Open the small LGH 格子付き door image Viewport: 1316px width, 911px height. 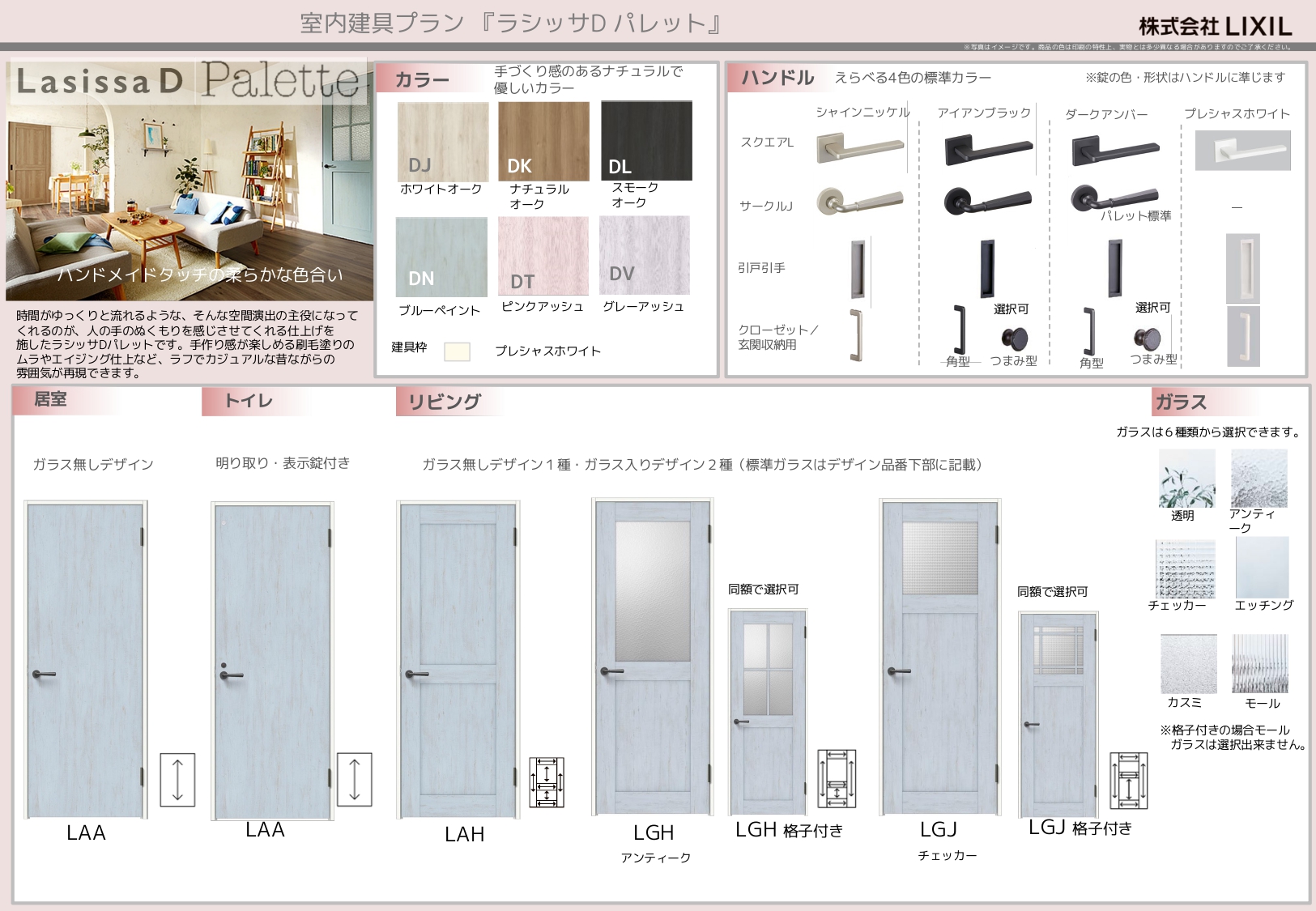tap(769, 713)
